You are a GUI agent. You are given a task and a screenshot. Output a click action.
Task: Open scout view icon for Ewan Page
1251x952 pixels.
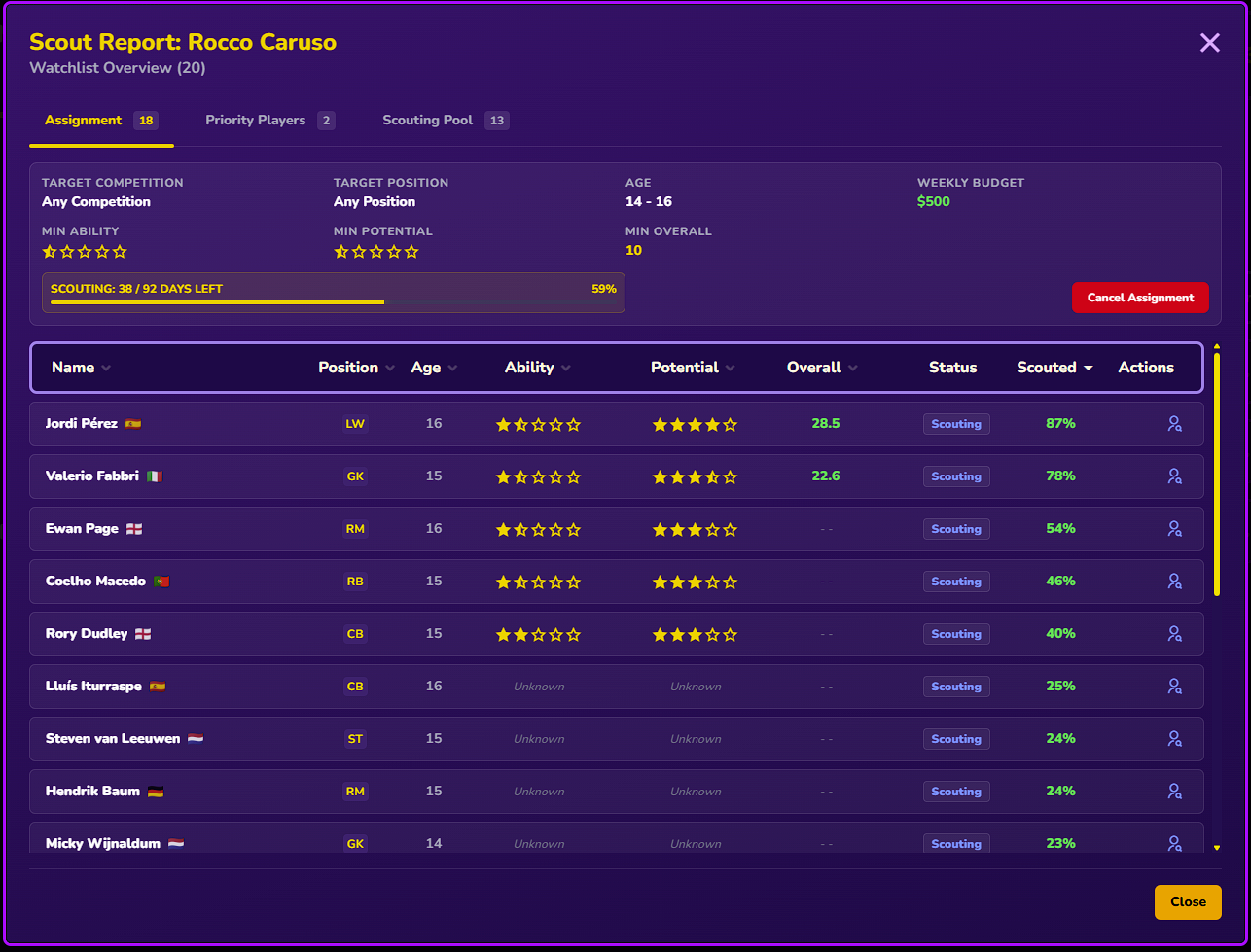pyautogui.click(x=1174, y=529)
